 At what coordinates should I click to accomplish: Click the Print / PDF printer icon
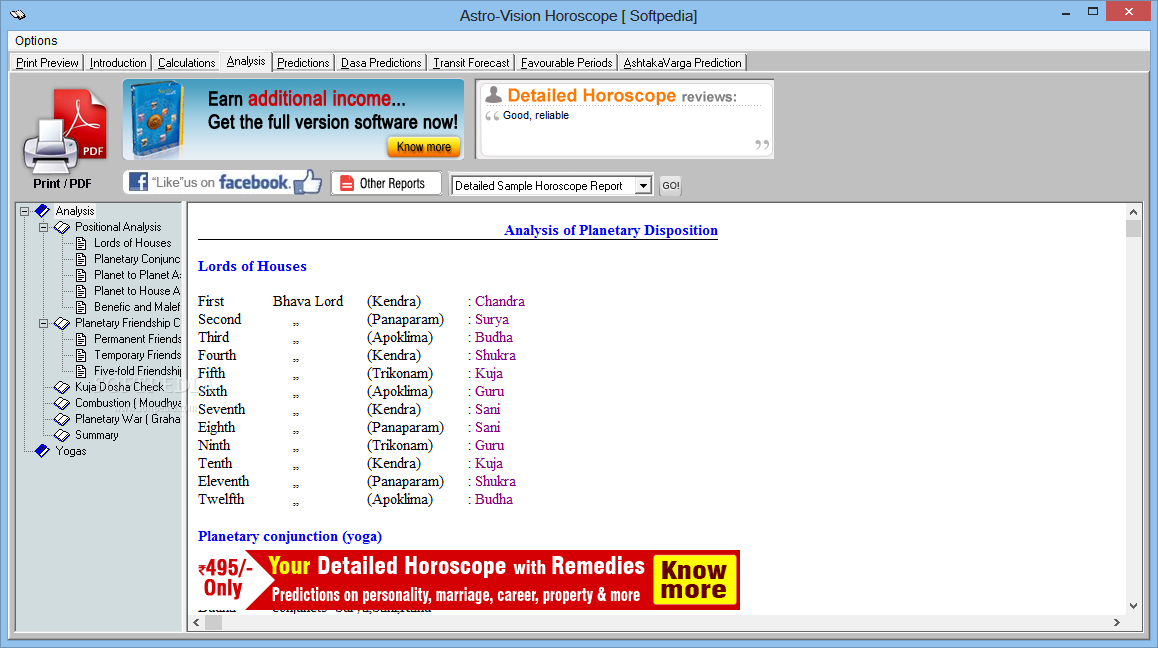(x=64, y=132)
